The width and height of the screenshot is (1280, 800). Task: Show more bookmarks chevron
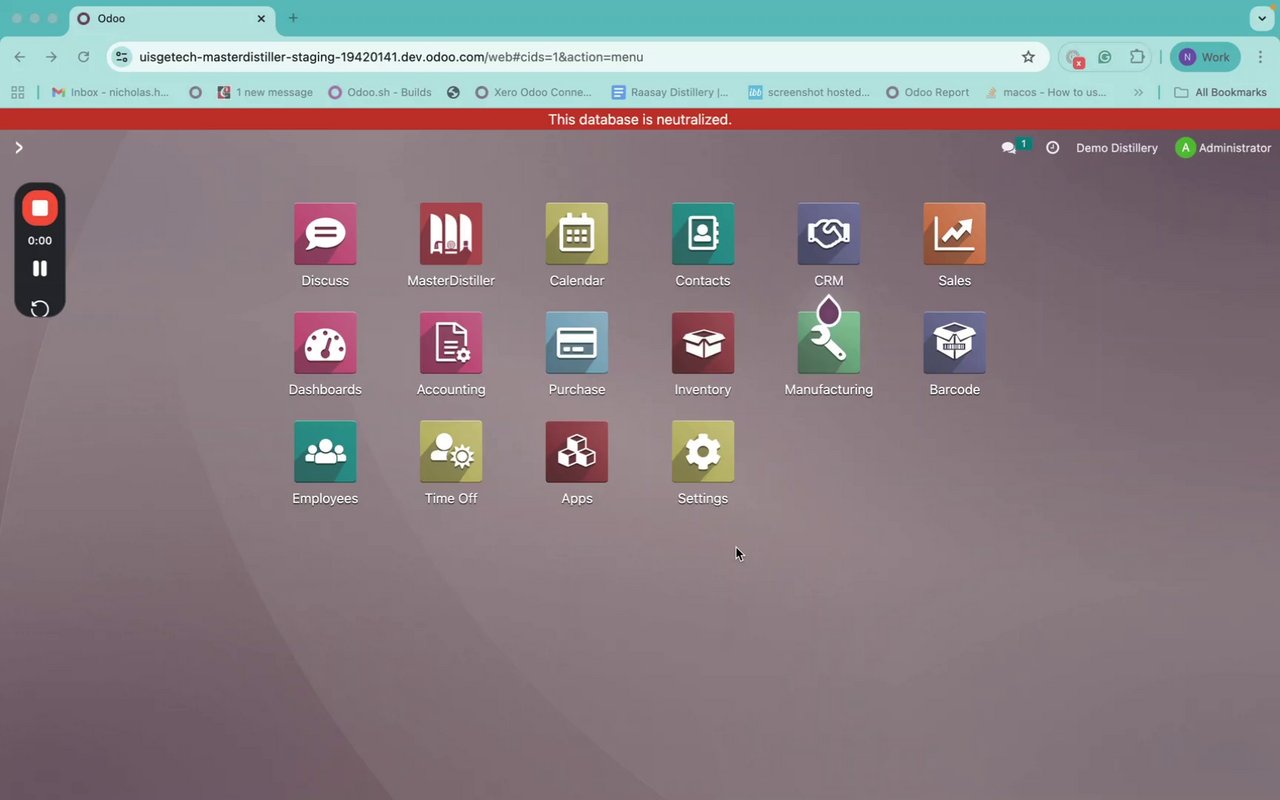(1138, 92)
